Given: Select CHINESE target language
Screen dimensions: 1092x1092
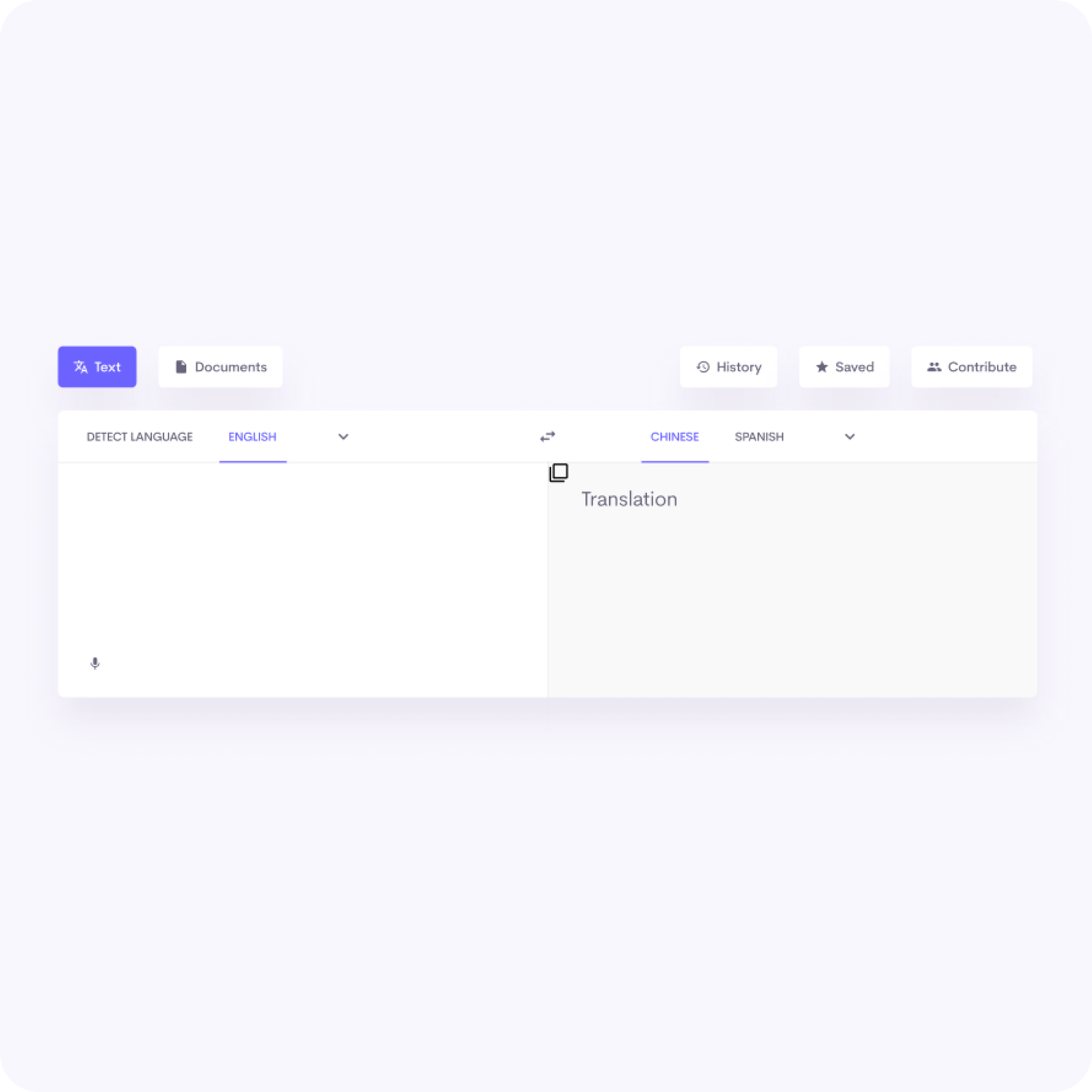Looking at the screenshot, I should (675, 436).
